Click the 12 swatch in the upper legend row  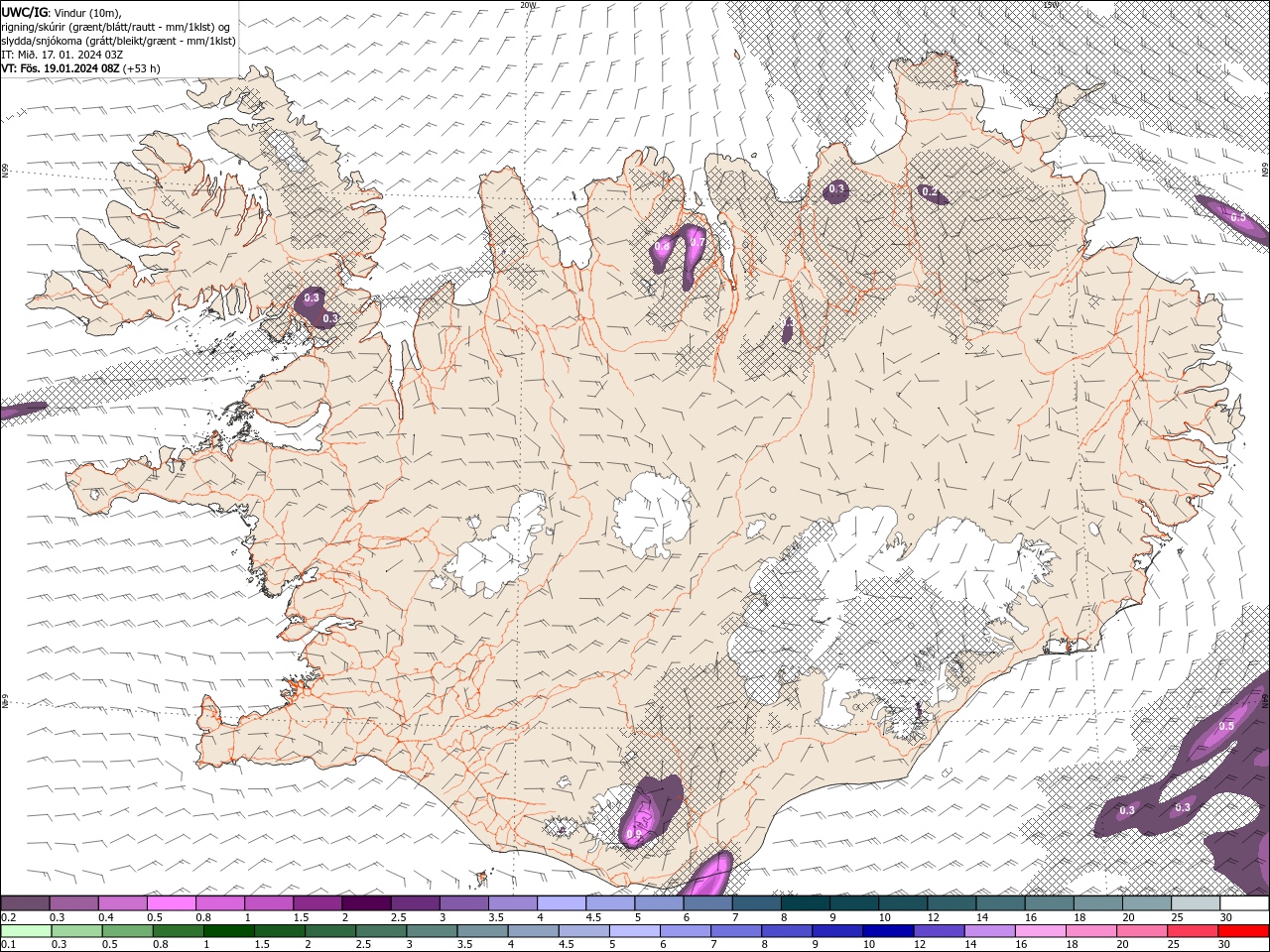click(952, 903)
